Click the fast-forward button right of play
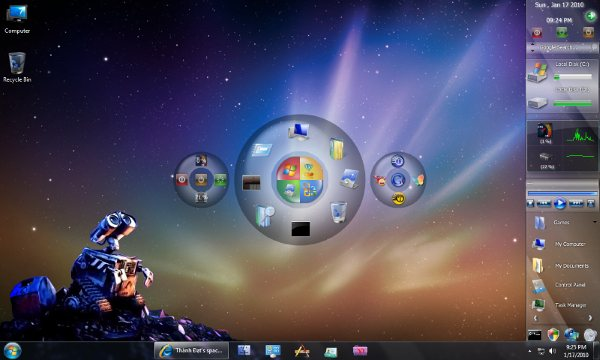Screen dimensions: 600x360 [576, 204]
